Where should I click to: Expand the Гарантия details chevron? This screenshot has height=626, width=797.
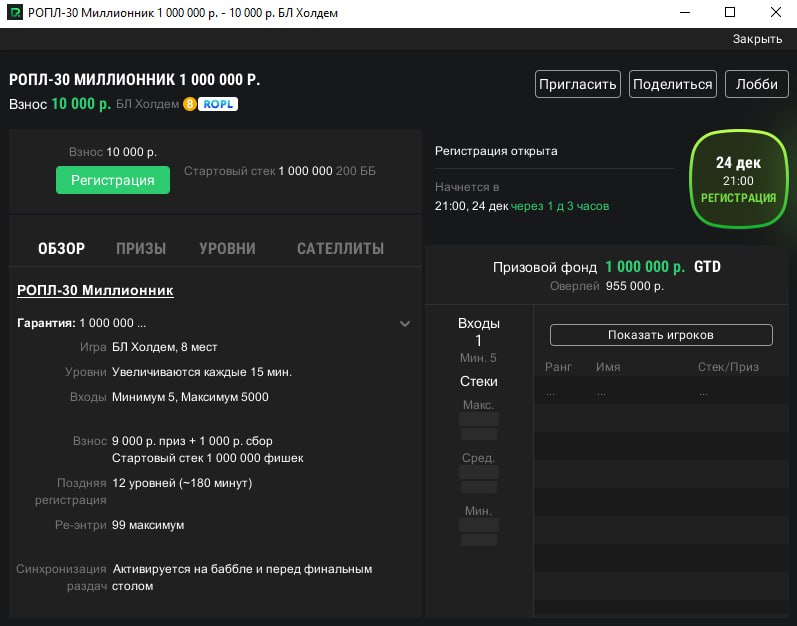click(x=405, y=324)
